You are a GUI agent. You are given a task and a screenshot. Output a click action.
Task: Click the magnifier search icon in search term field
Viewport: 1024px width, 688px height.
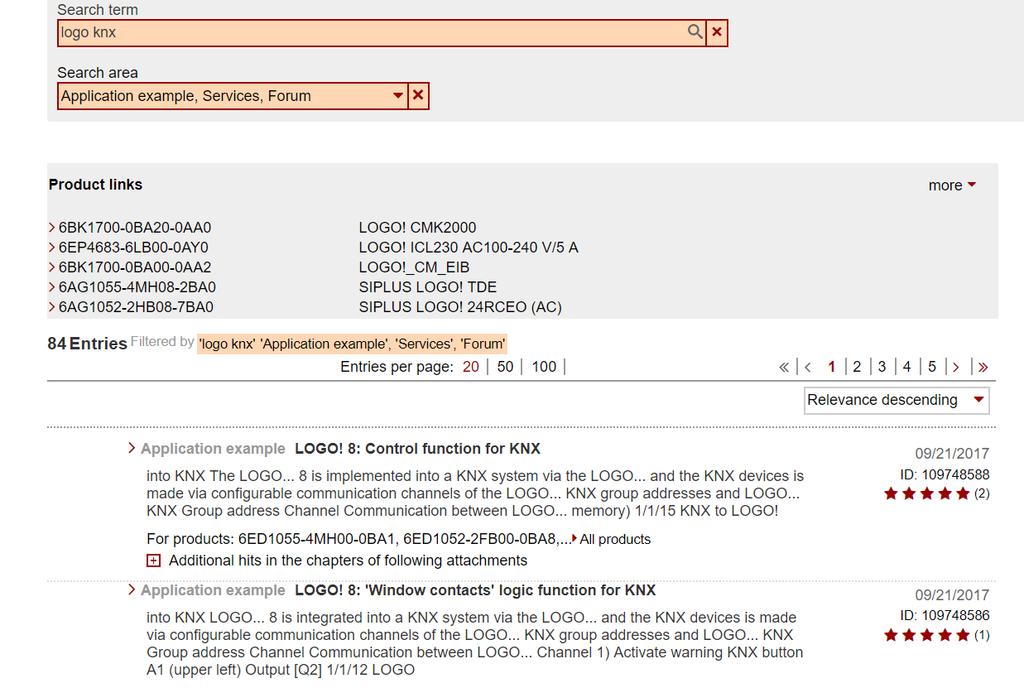(695, 32)
